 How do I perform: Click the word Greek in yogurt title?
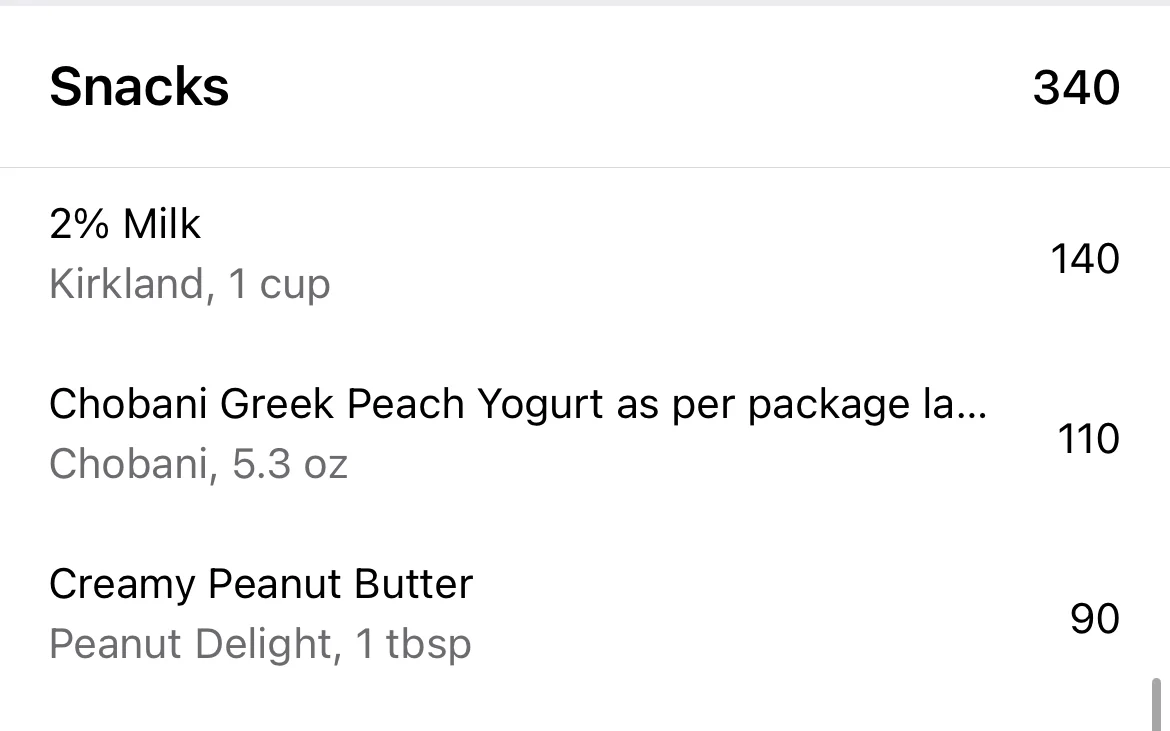pyautogui.click(x=277, y=404)
